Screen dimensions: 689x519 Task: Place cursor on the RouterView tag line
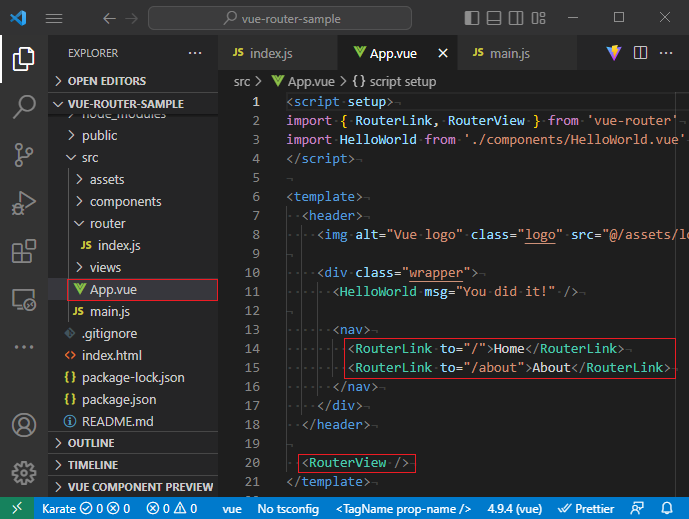(355, 463)
